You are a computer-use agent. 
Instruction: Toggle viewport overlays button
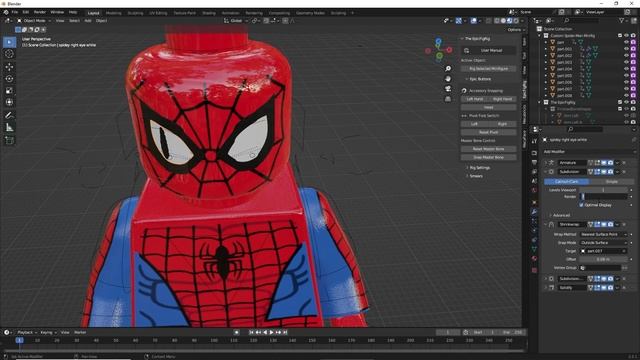point(473,20)
